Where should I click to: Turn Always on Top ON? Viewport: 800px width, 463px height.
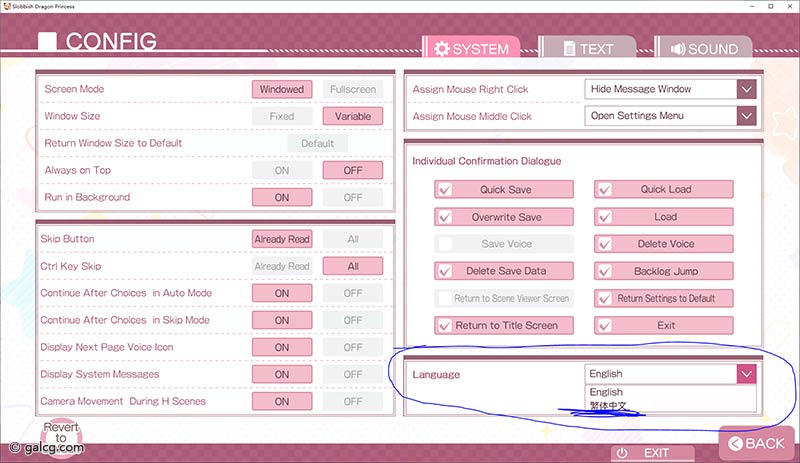point(282,170)
